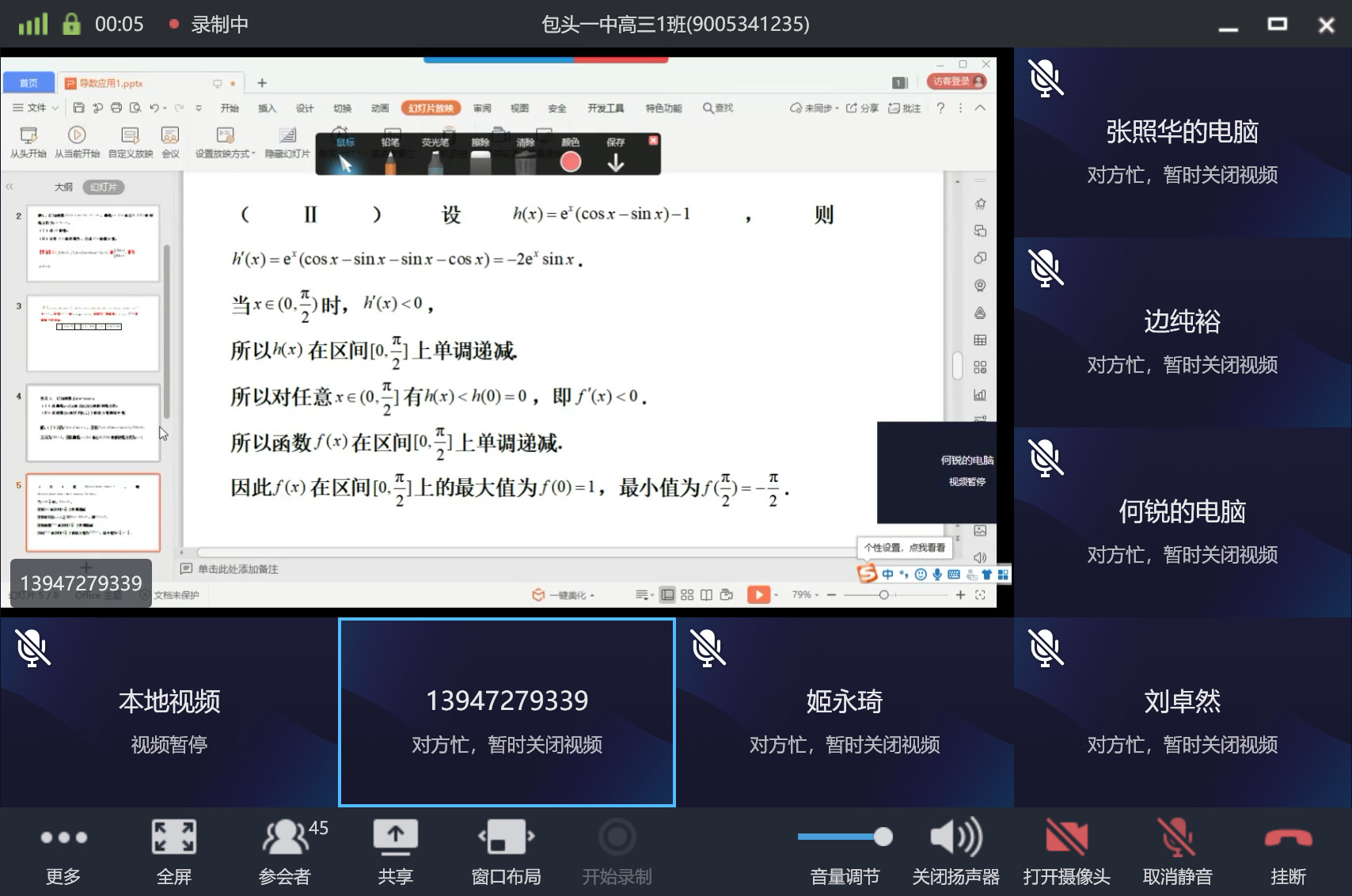This screenshot has height=896, width=1352.
Task: Switch to the 开始 ribbon tab
Action: point(230,108)
